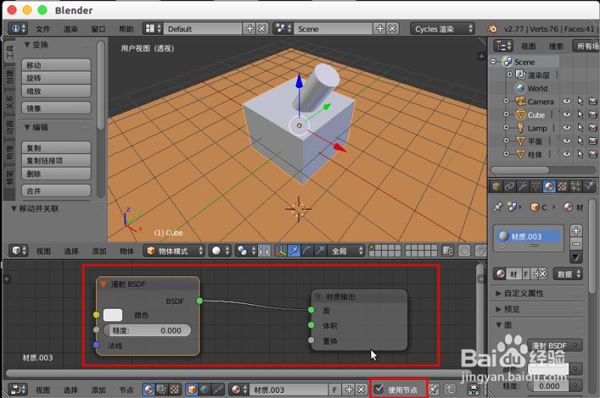Open the viewport shading selector
600x398 pixels.
tap(220, 251)
